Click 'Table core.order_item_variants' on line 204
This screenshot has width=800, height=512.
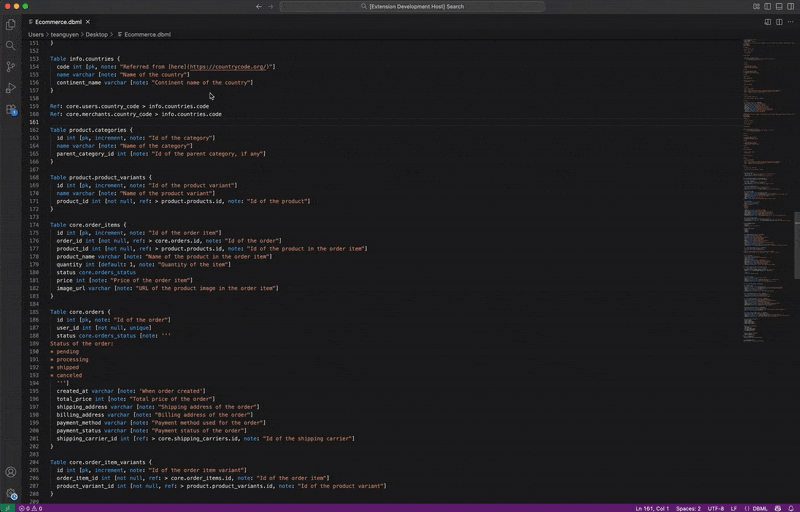pos(97,463)
